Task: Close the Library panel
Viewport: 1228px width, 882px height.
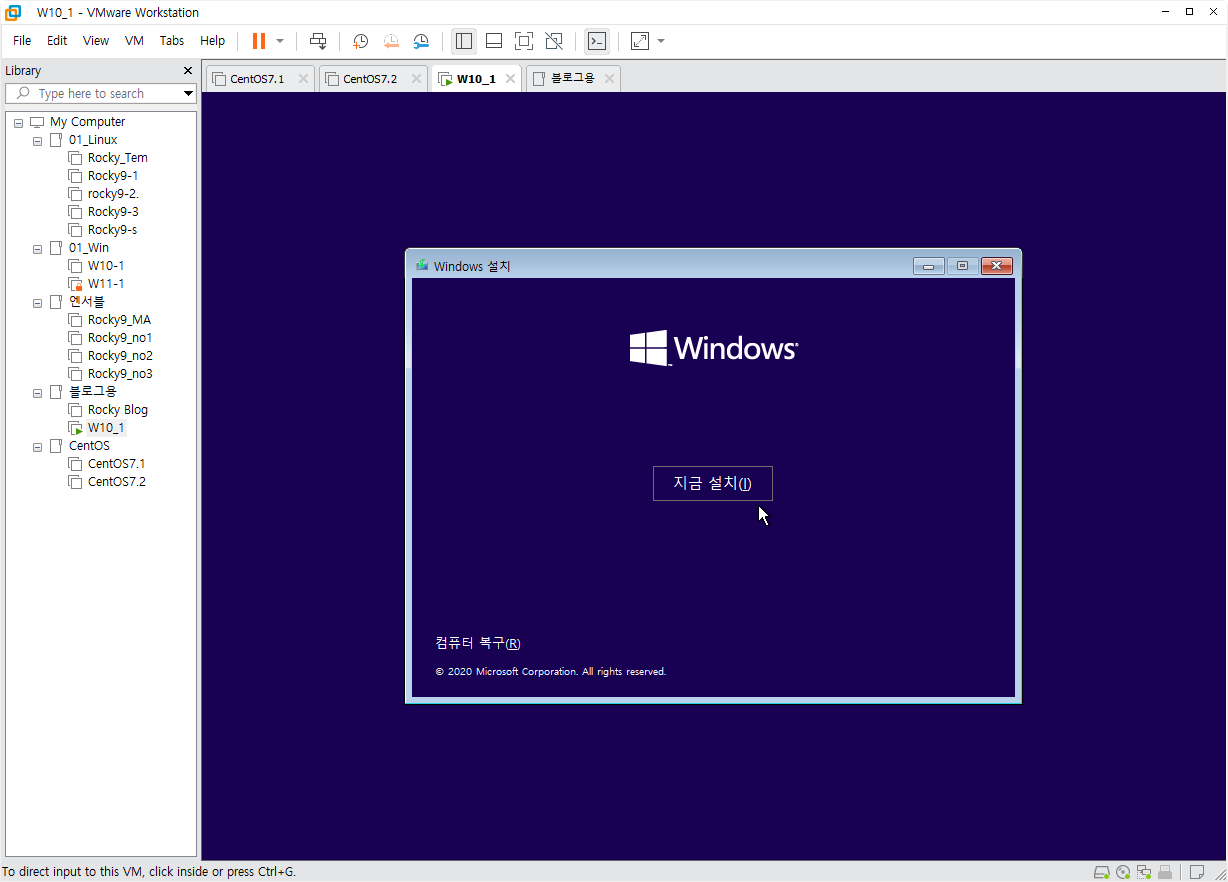Action: (187, 71)
